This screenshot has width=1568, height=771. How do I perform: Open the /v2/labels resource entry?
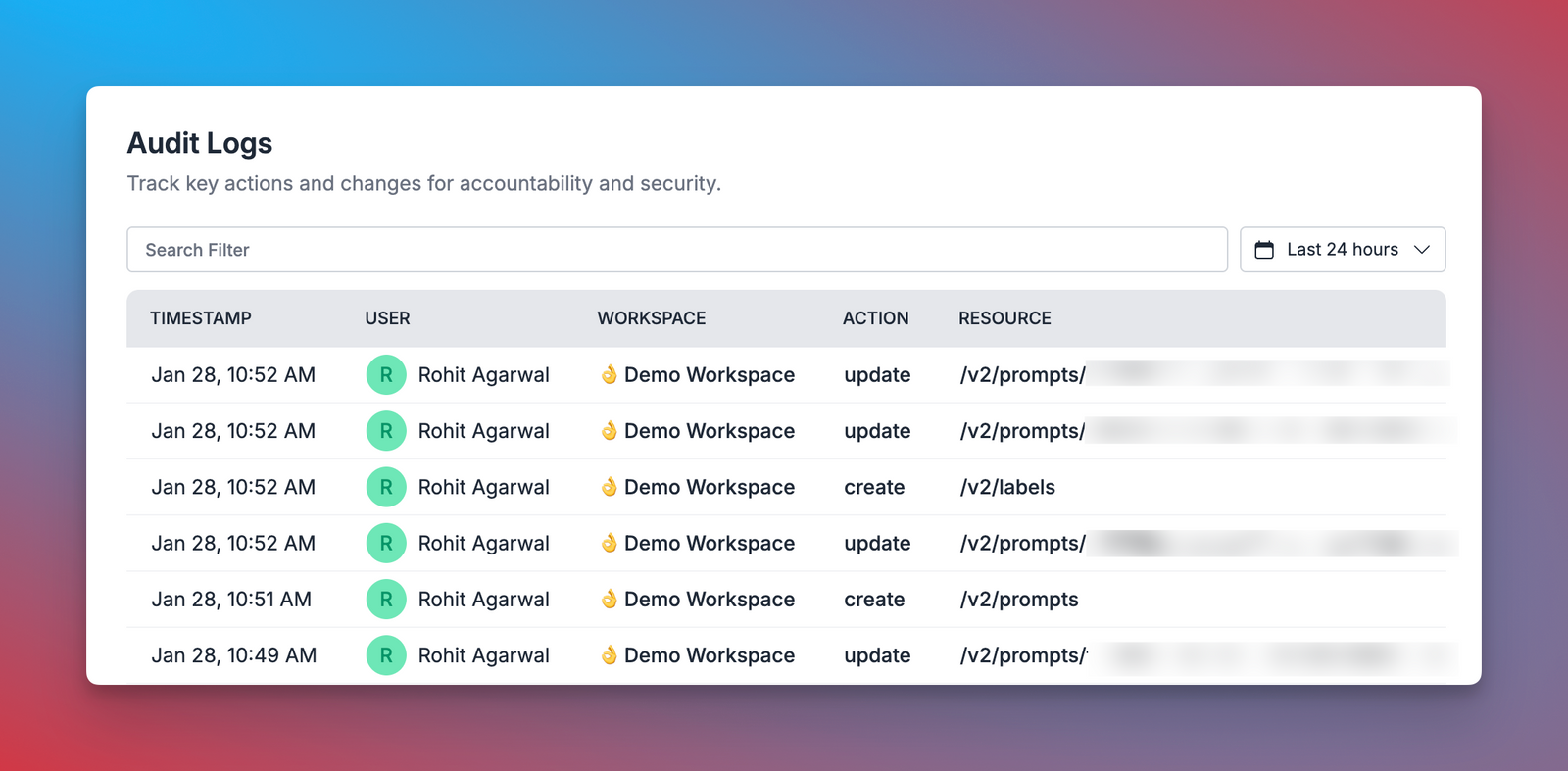(x=1007, y=487)
